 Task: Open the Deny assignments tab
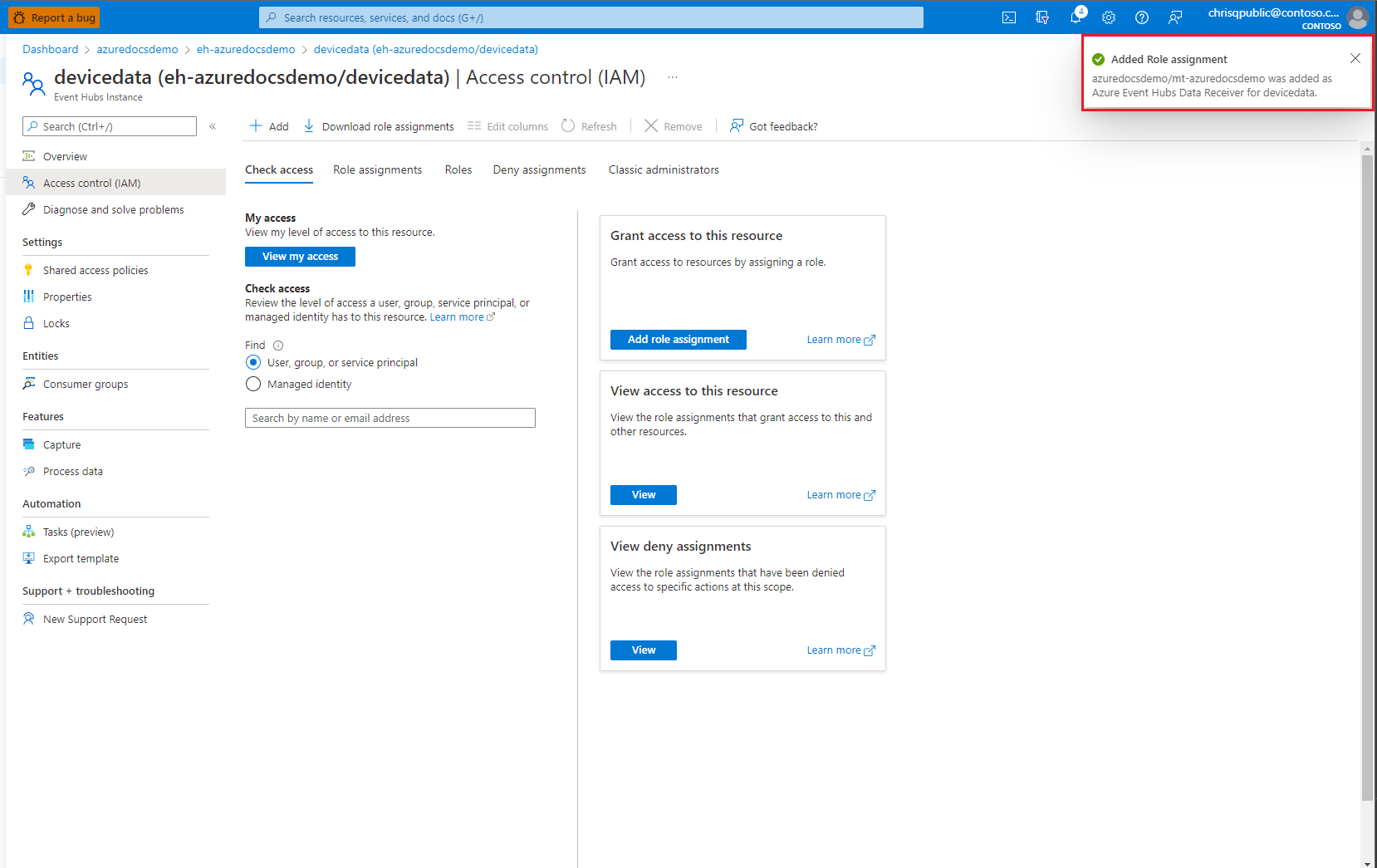click(x=539, y=169)
